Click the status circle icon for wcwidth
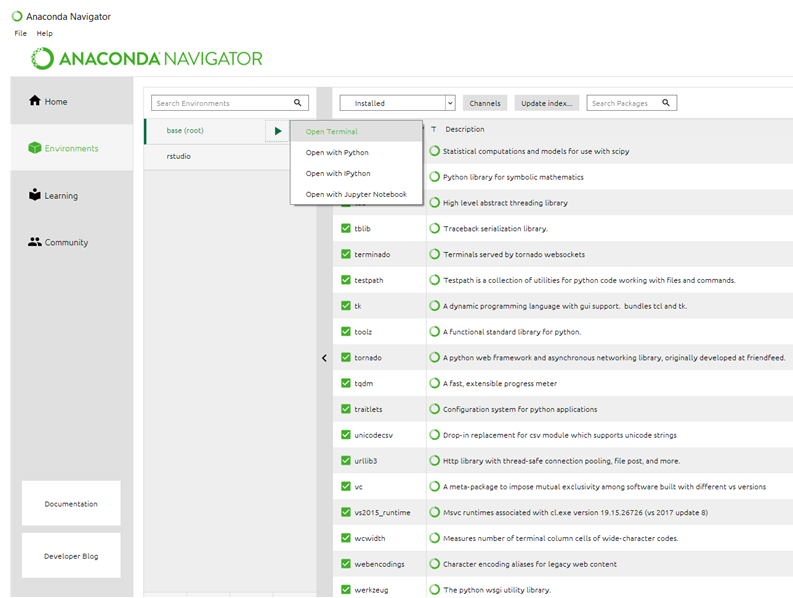 (434, 538)
